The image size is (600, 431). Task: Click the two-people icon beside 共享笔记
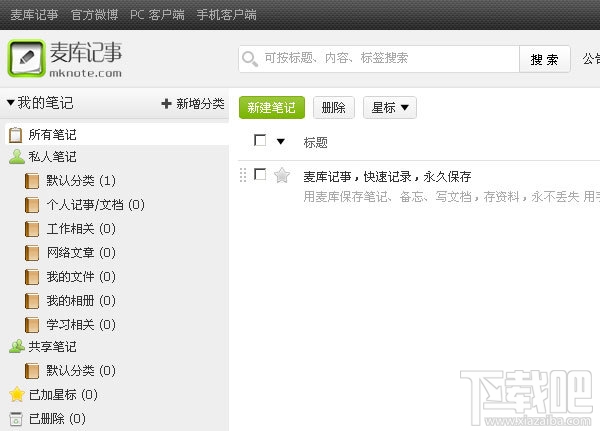point(17,346)
